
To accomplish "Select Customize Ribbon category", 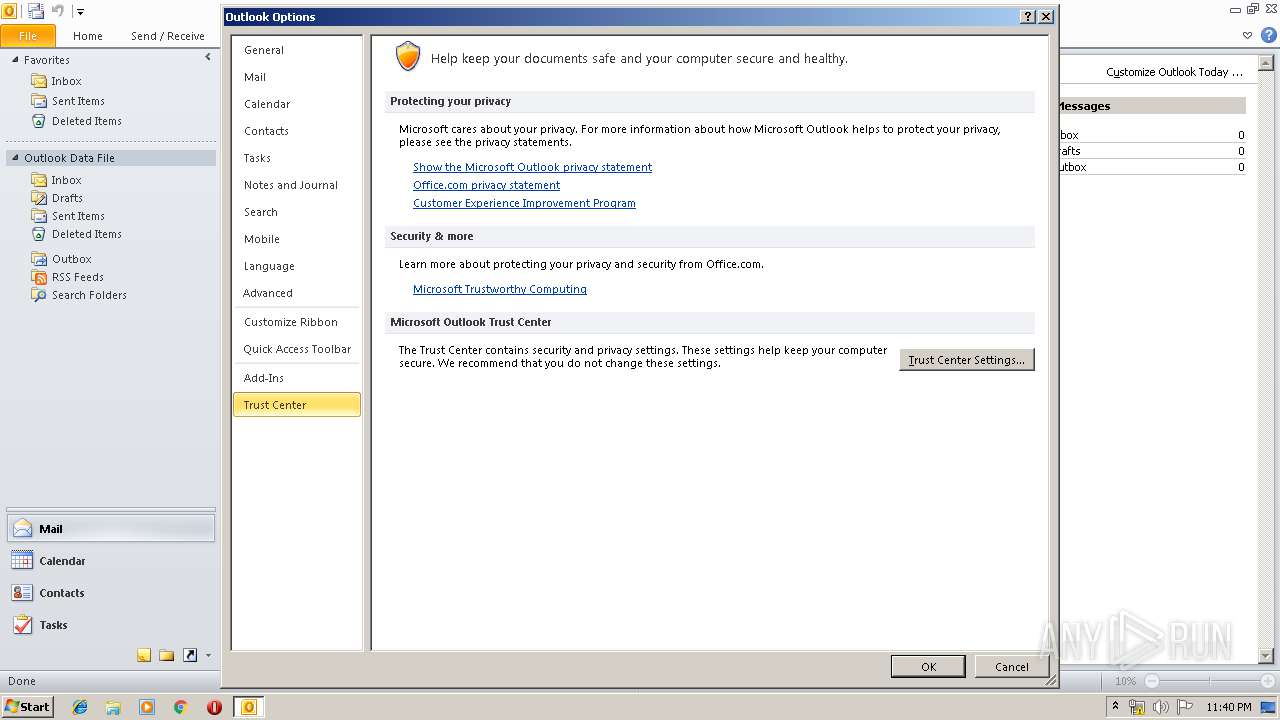I will coord(297,322).
